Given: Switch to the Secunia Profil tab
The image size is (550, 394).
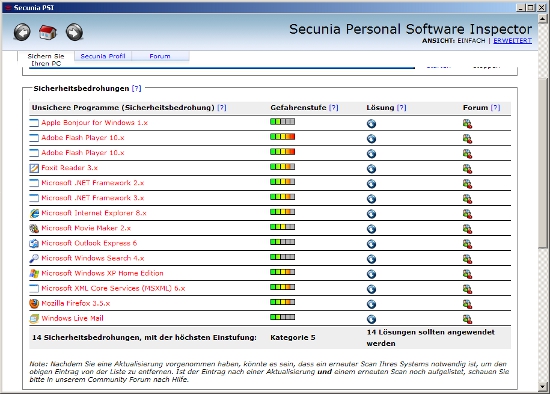Looking at the screenshot, I should point(103,56).
